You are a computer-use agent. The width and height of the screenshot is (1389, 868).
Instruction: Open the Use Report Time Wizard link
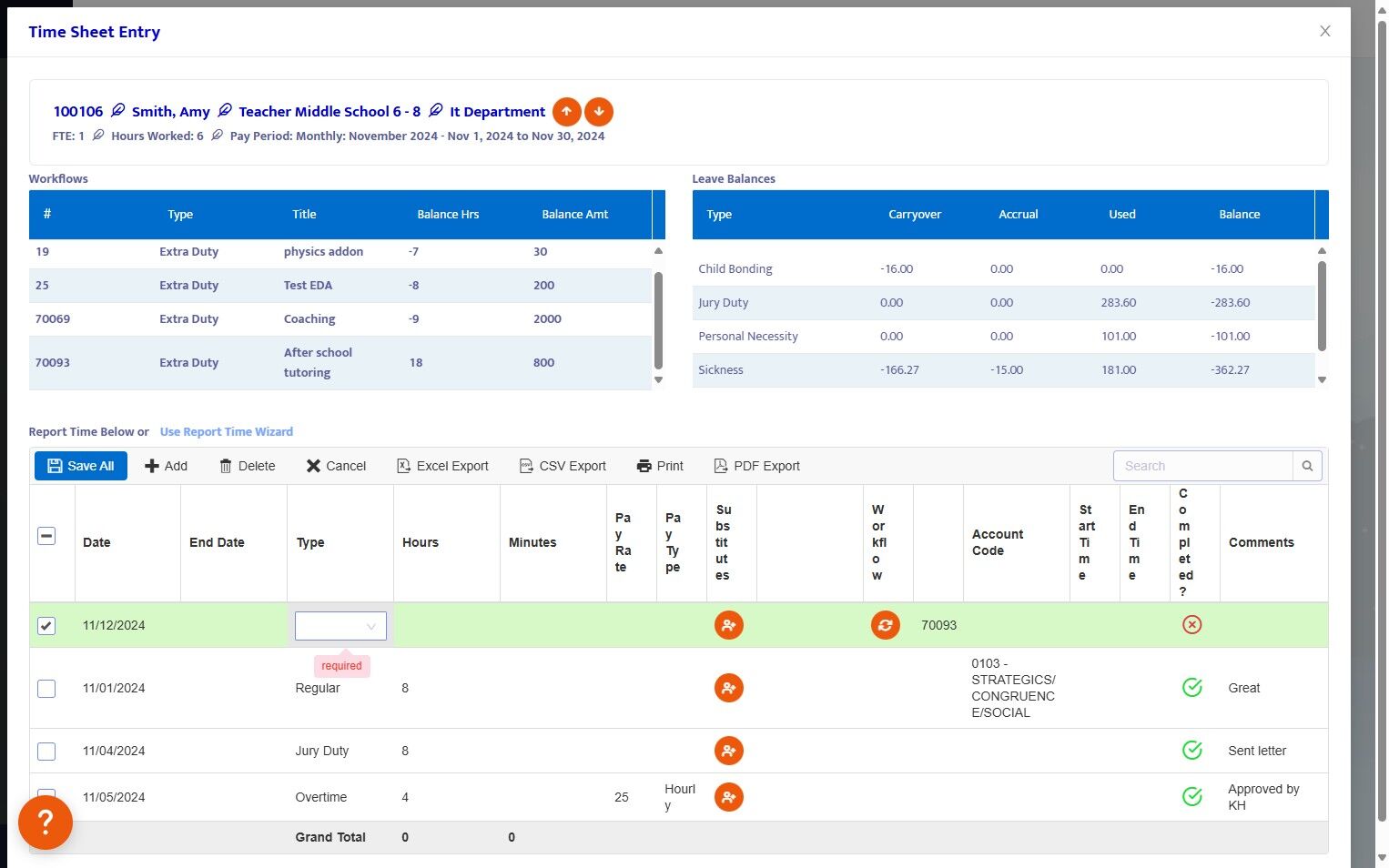(227, 432)
